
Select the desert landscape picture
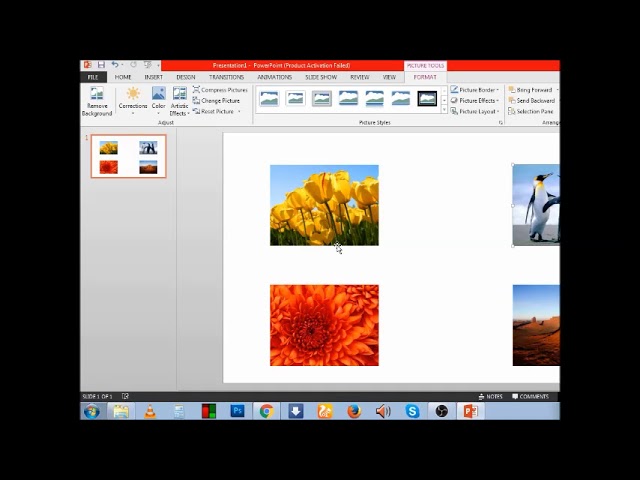pos(536,325)
